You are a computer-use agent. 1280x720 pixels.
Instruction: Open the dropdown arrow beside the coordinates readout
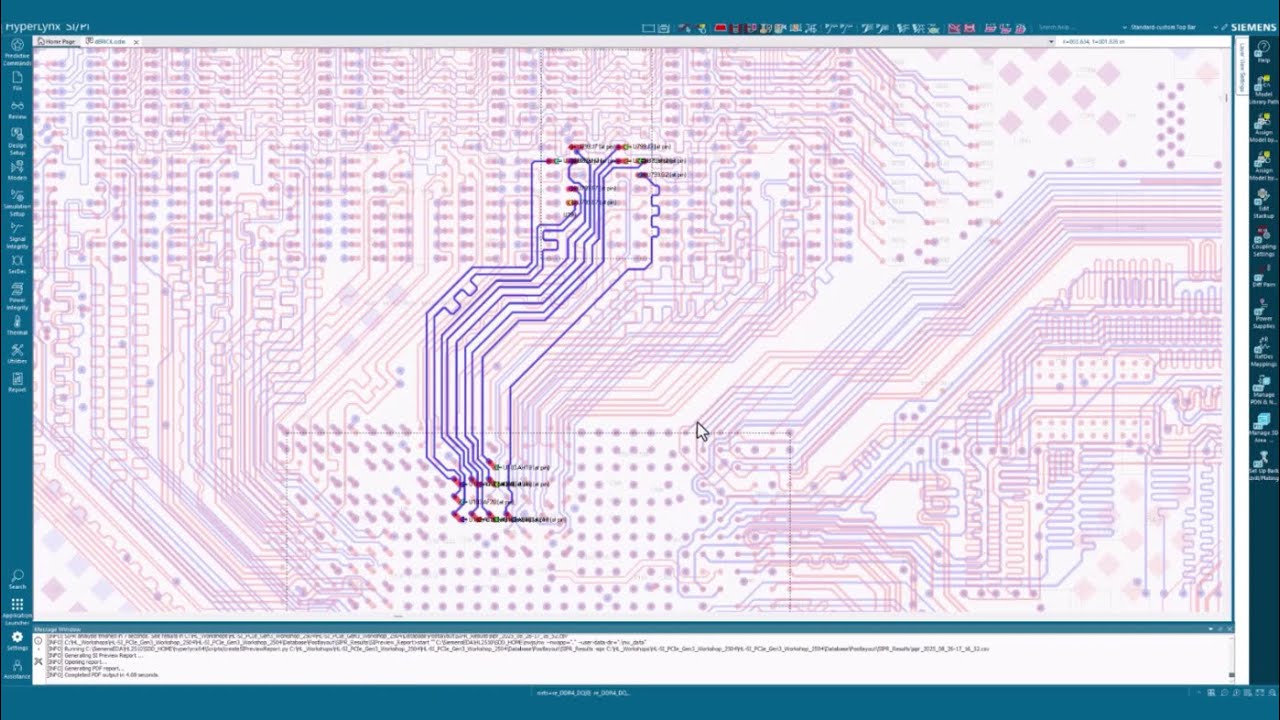coord(1051,42)
